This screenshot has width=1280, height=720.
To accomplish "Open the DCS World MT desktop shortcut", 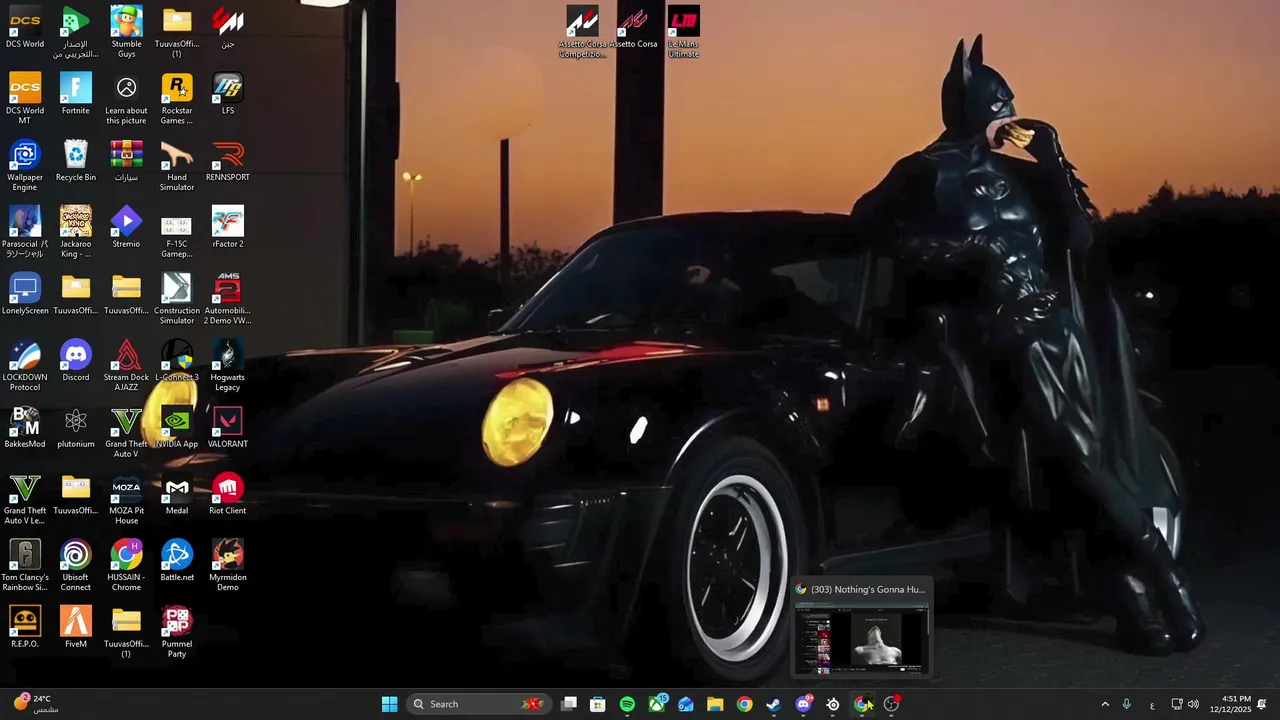I will coord(25,98).
